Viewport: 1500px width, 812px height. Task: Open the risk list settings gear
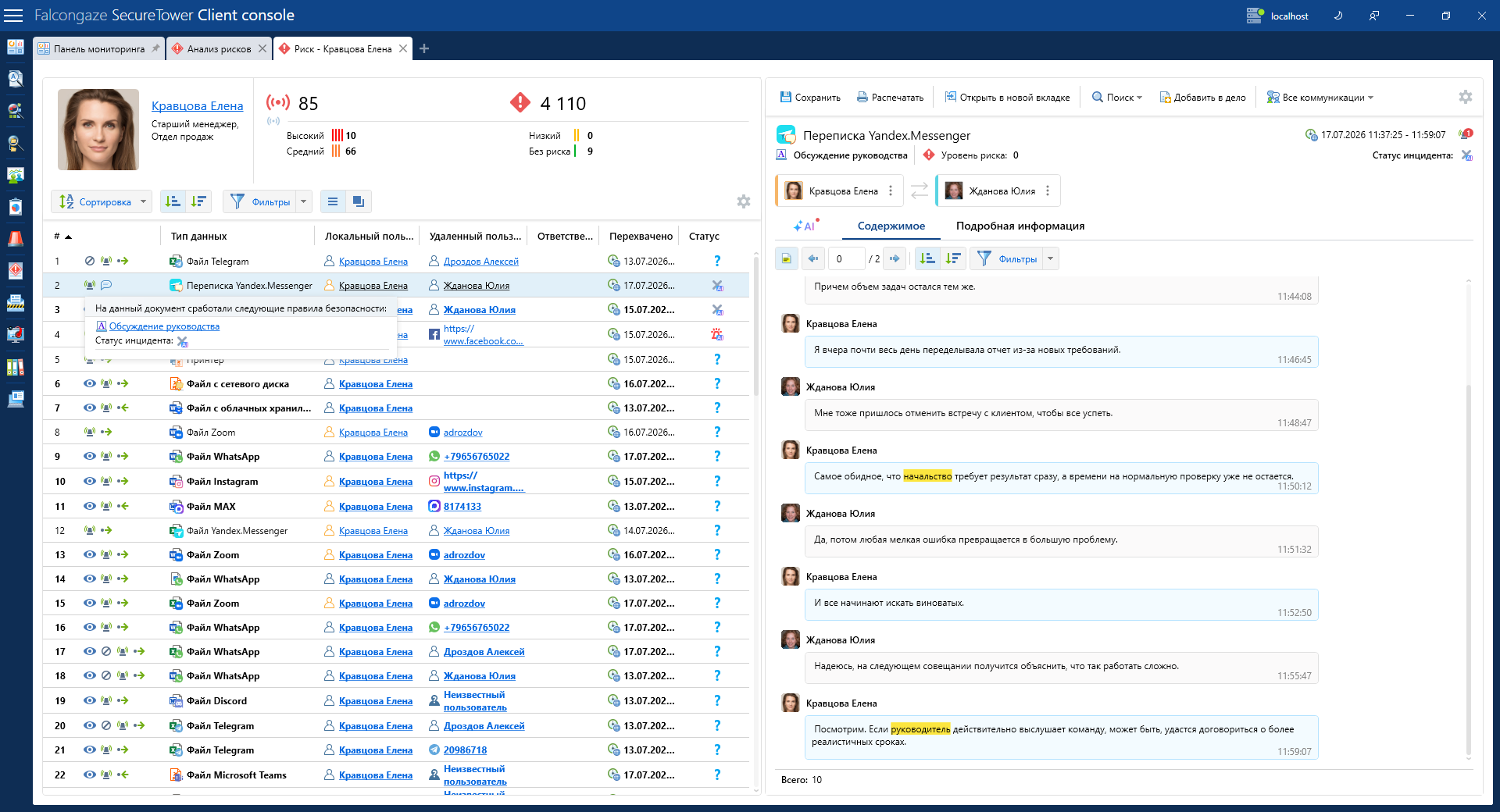pos(744,201)
